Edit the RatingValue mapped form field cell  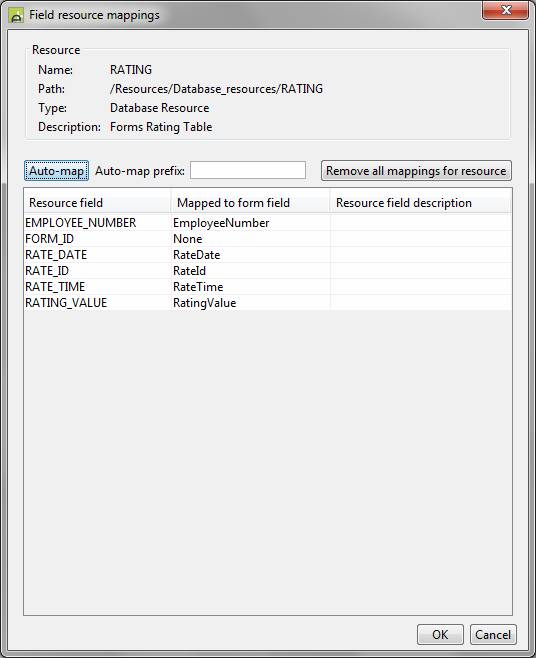click(x=251, y=303)
